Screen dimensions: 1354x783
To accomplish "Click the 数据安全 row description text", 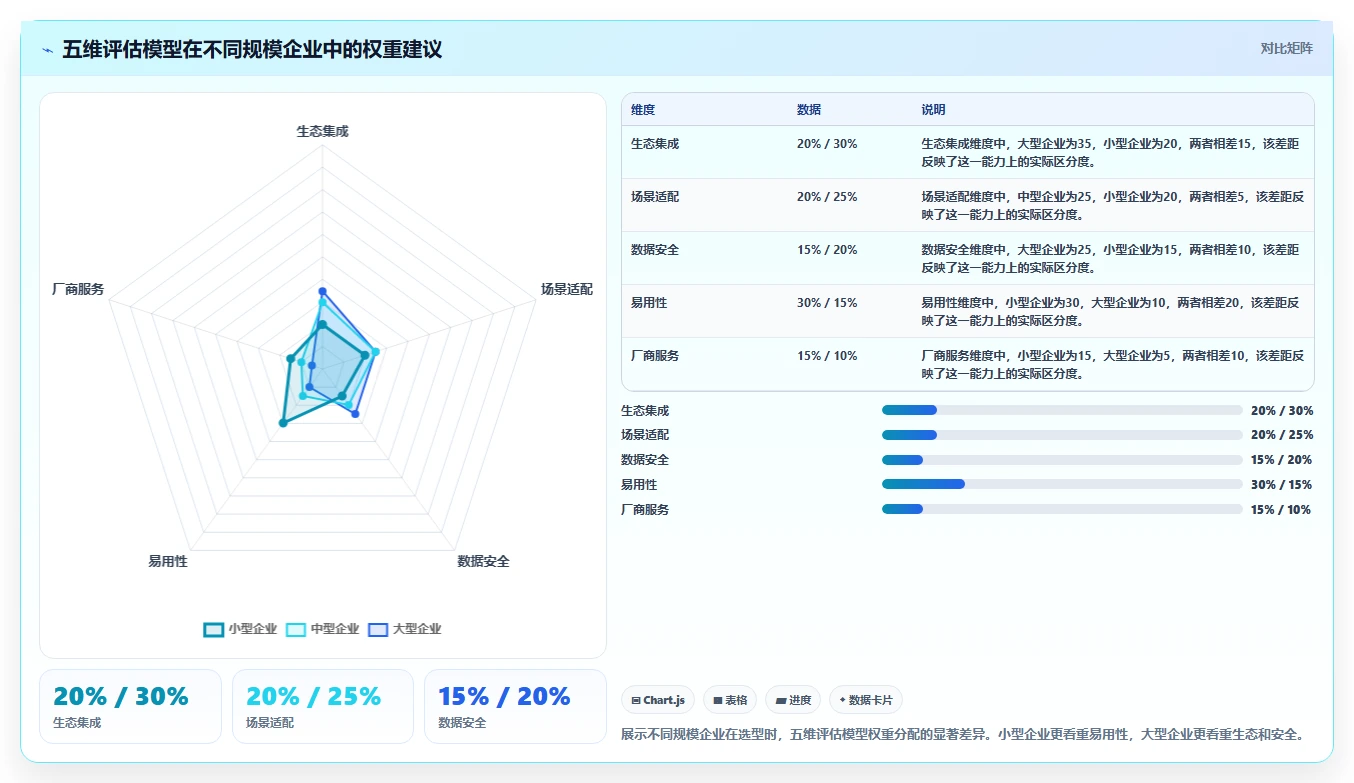I will tap(1111, 258).
